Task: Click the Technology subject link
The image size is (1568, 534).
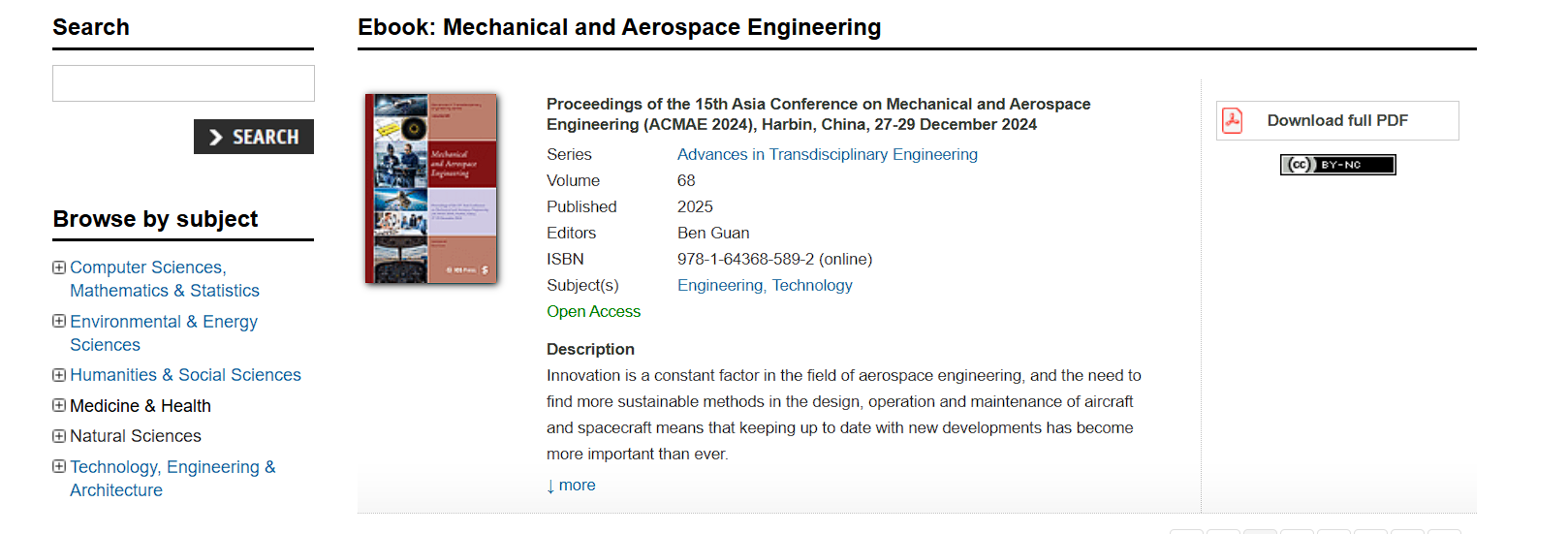Action: click(x=812, y=285)
